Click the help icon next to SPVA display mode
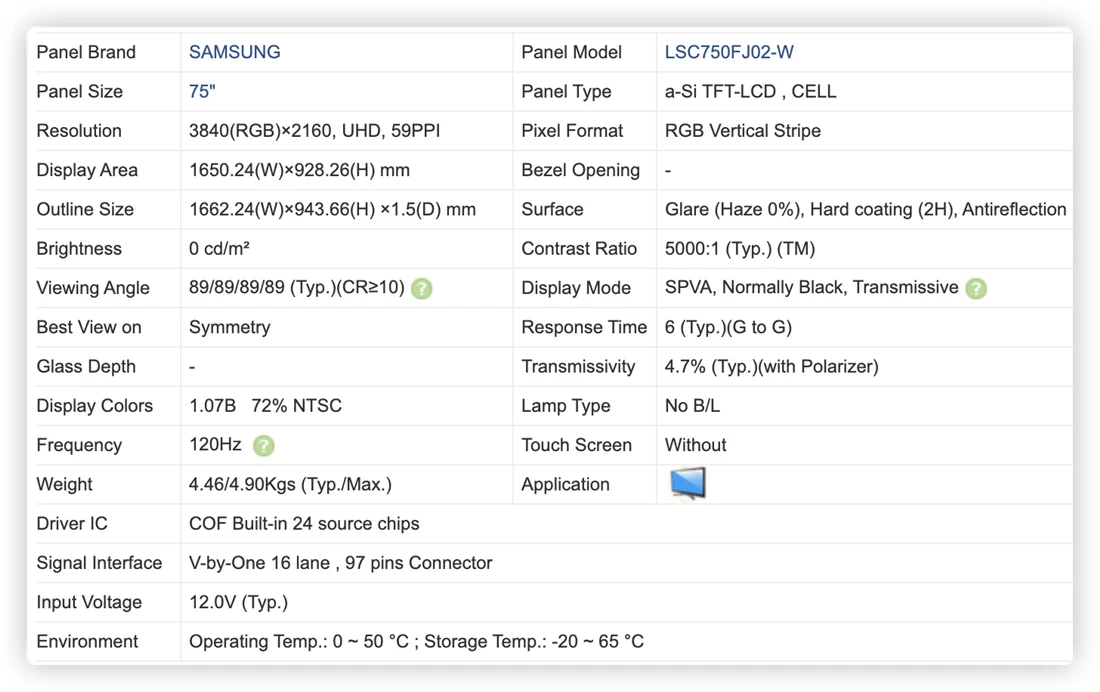 coord(976,288)
